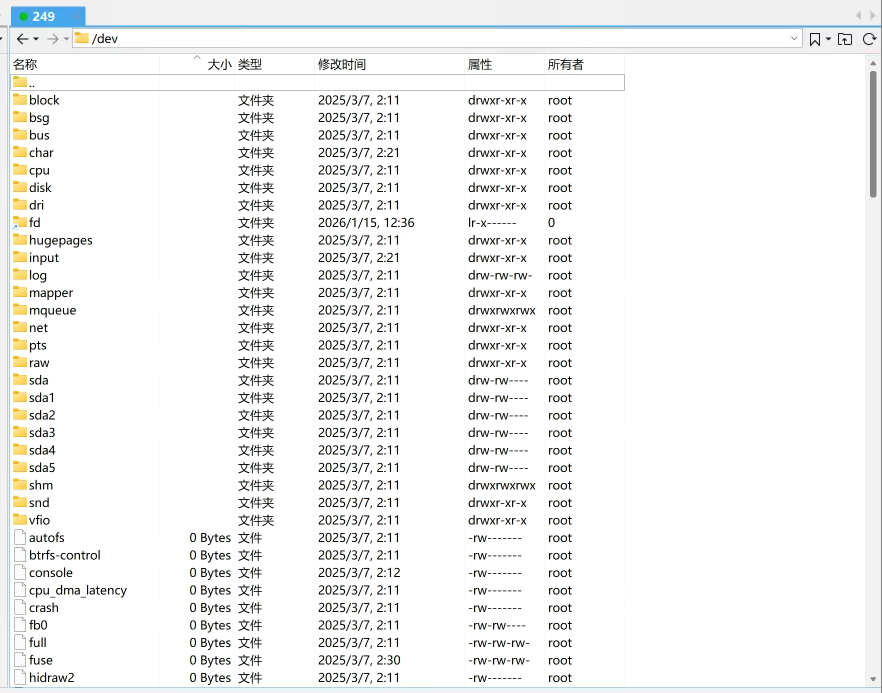Select the fd symlink folder icon

coord(20,223)
